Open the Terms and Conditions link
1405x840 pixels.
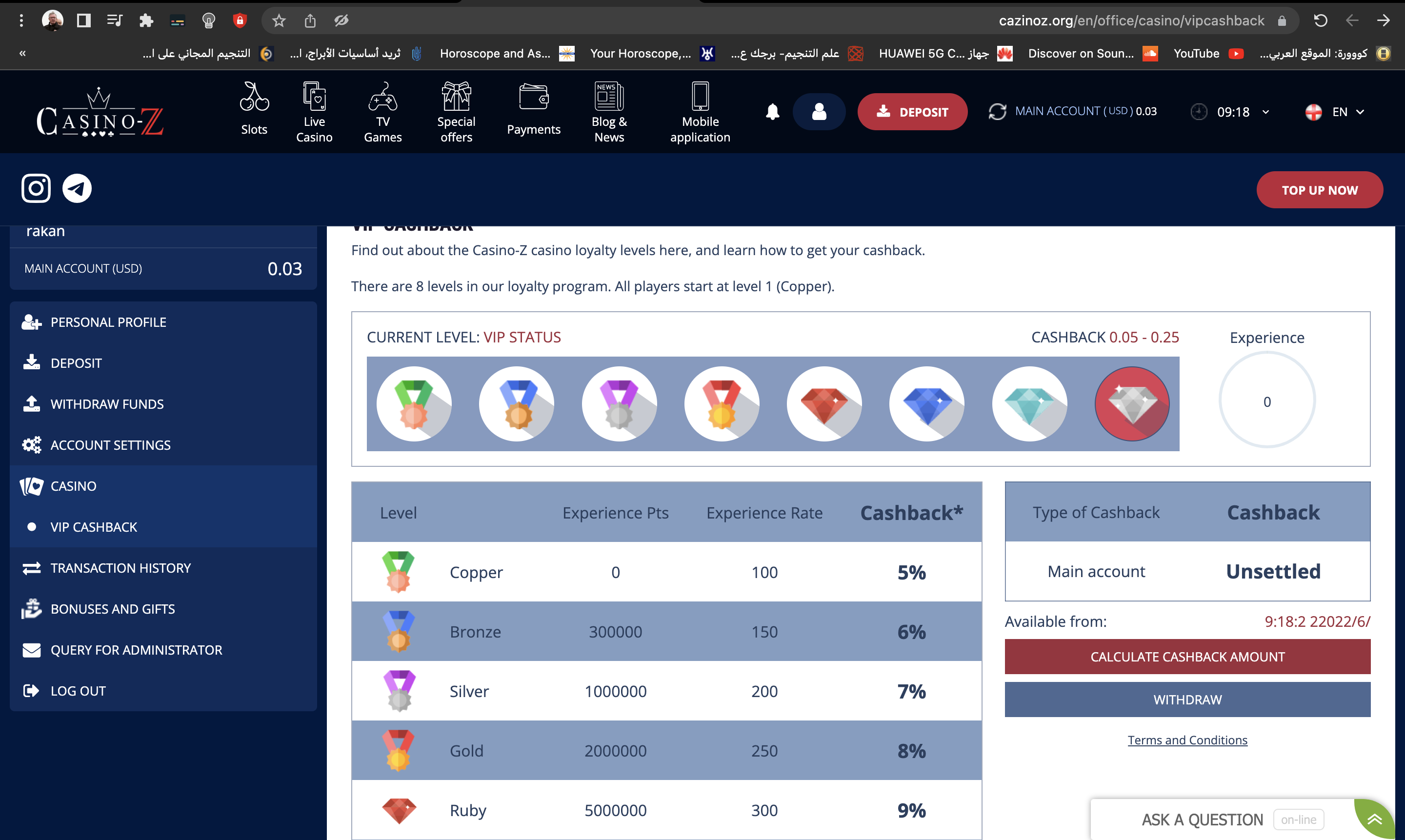[x=1187, y=740]
